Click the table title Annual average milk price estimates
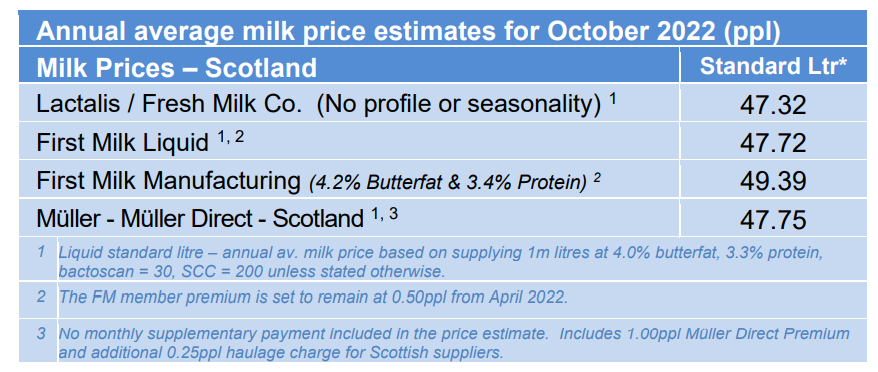Image resolution: width=878 pixels, height=372 pixels. point(407,33)
